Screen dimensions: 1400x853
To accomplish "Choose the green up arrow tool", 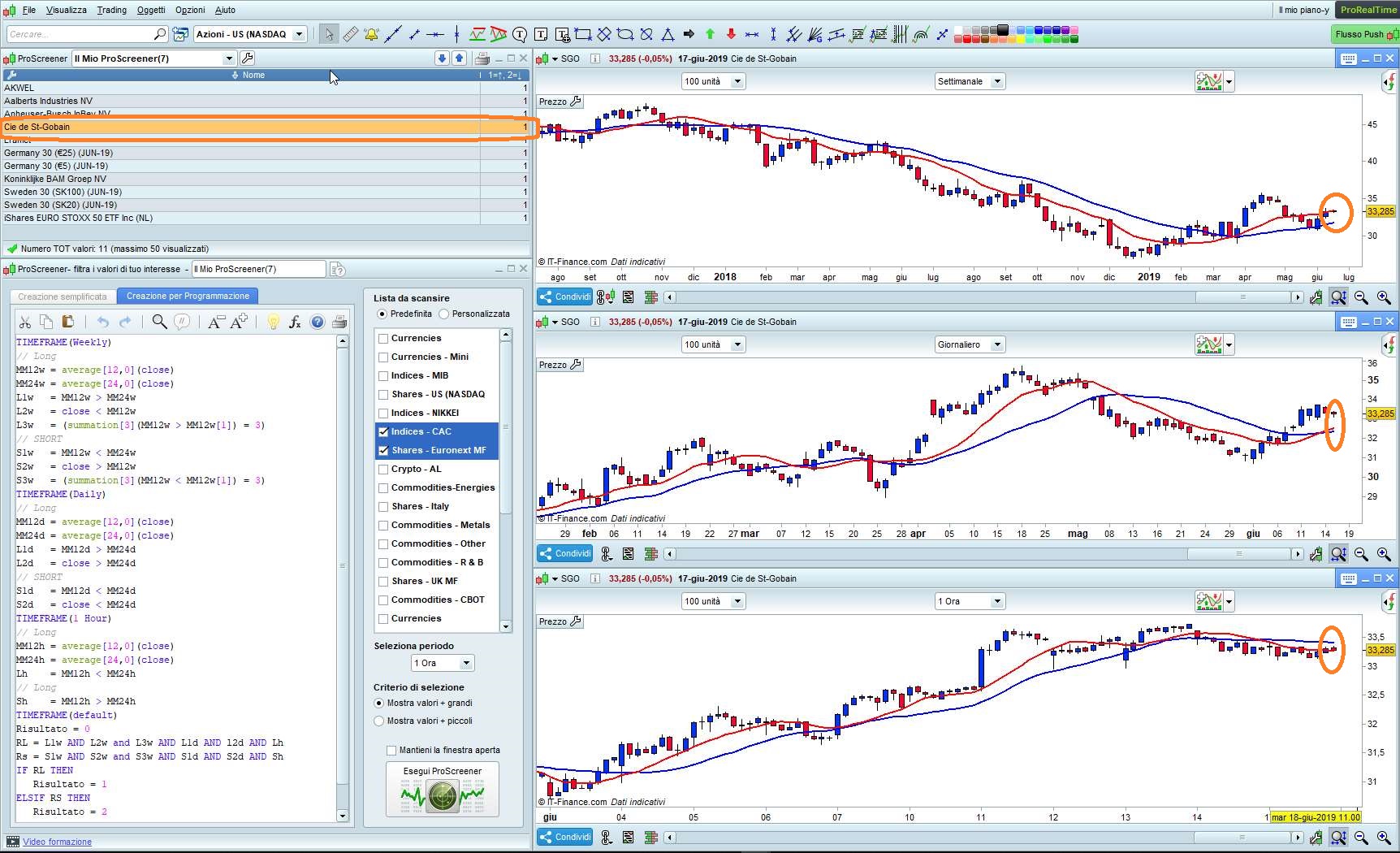I will coord(710,34).
